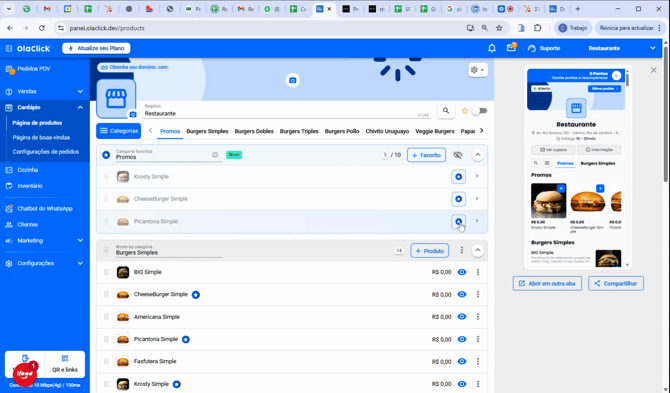Collapse the Promos category section

[478, 155]
